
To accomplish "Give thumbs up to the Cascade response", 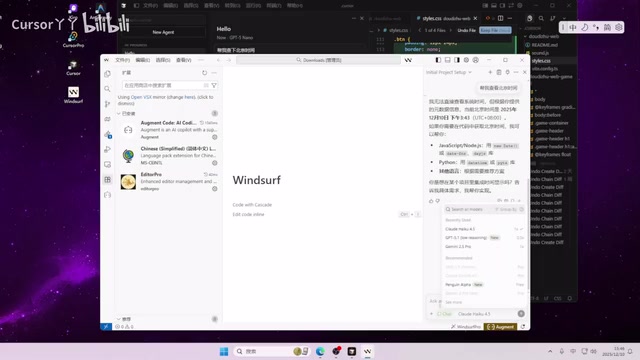I will tap(431, 201).
